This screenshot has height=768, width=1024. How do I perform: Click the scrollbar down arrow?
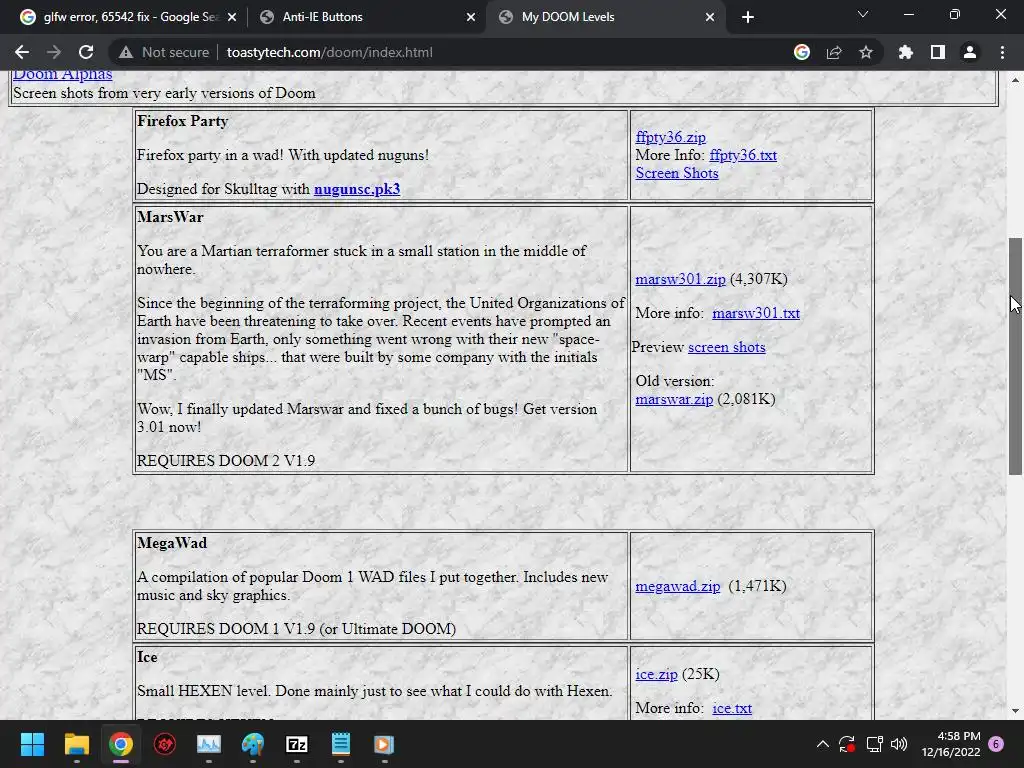pos(1015,711)
